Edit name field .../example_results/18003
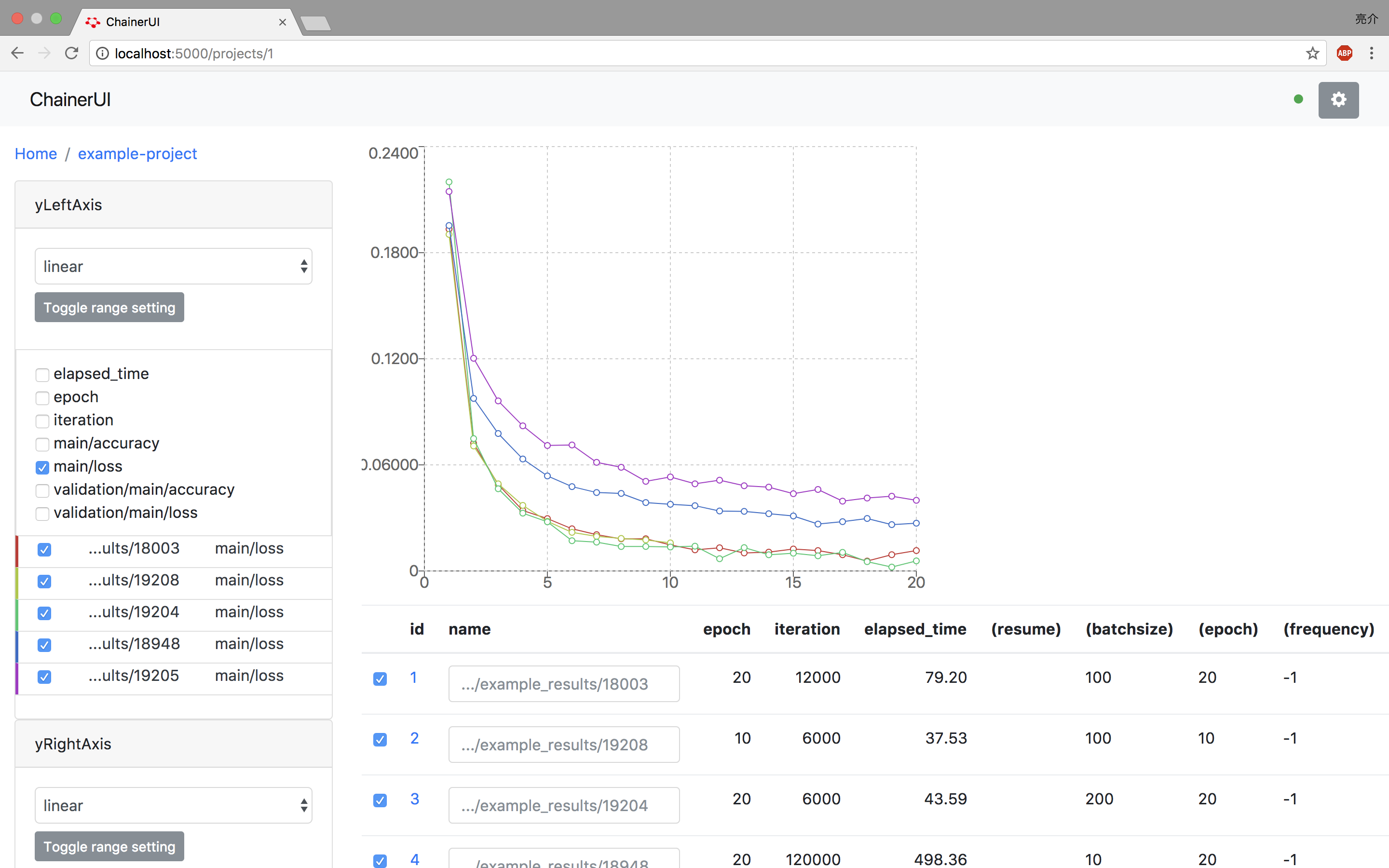The width and height of the screenshot is (1389, 868). tap(564, 684)
